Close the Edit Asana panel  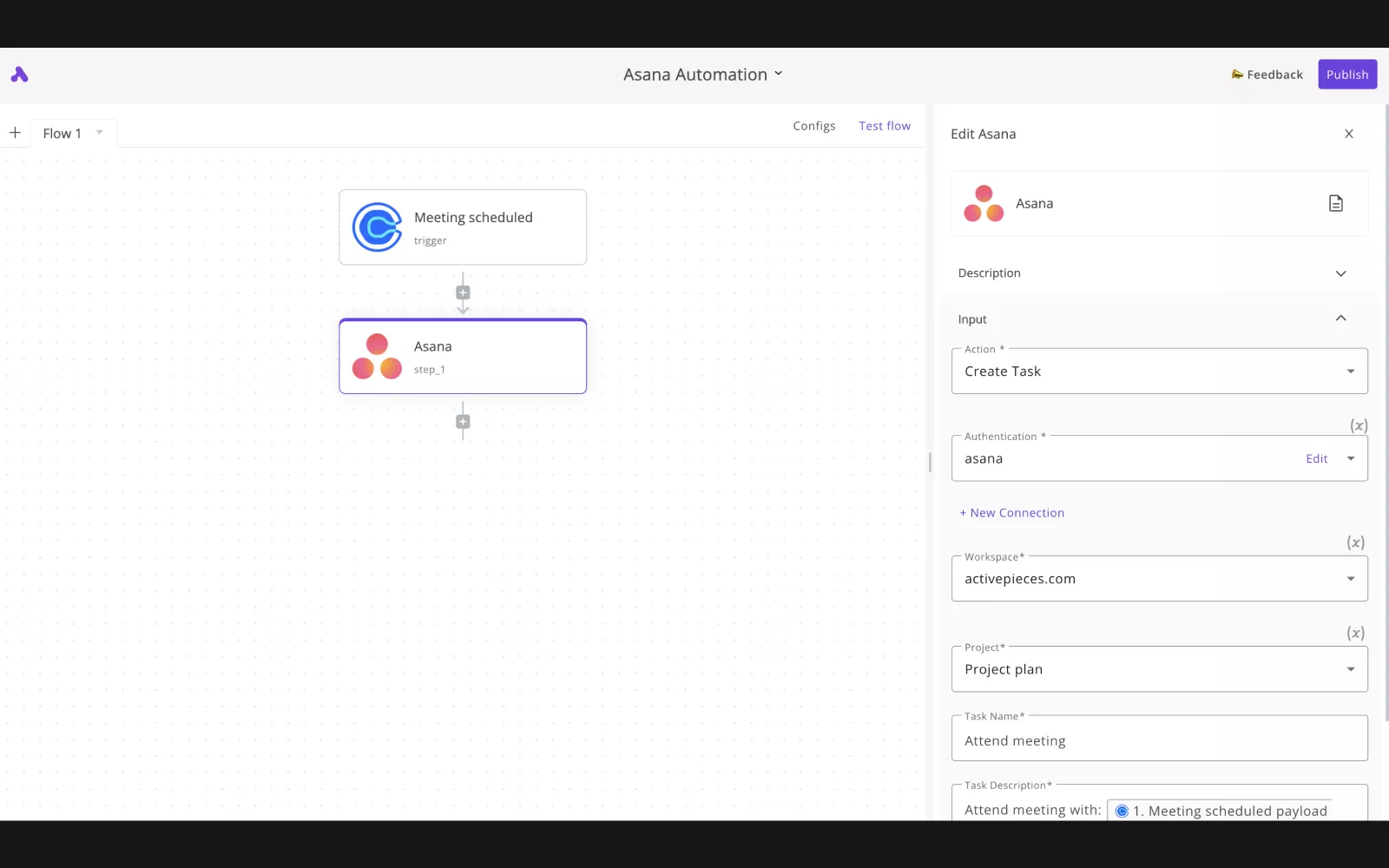coord(1348,134)
